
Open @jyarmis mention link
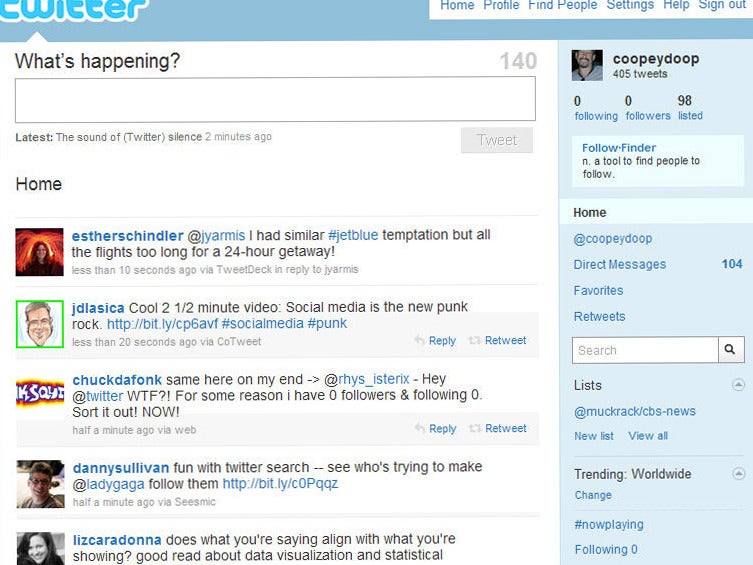(216, 236)
